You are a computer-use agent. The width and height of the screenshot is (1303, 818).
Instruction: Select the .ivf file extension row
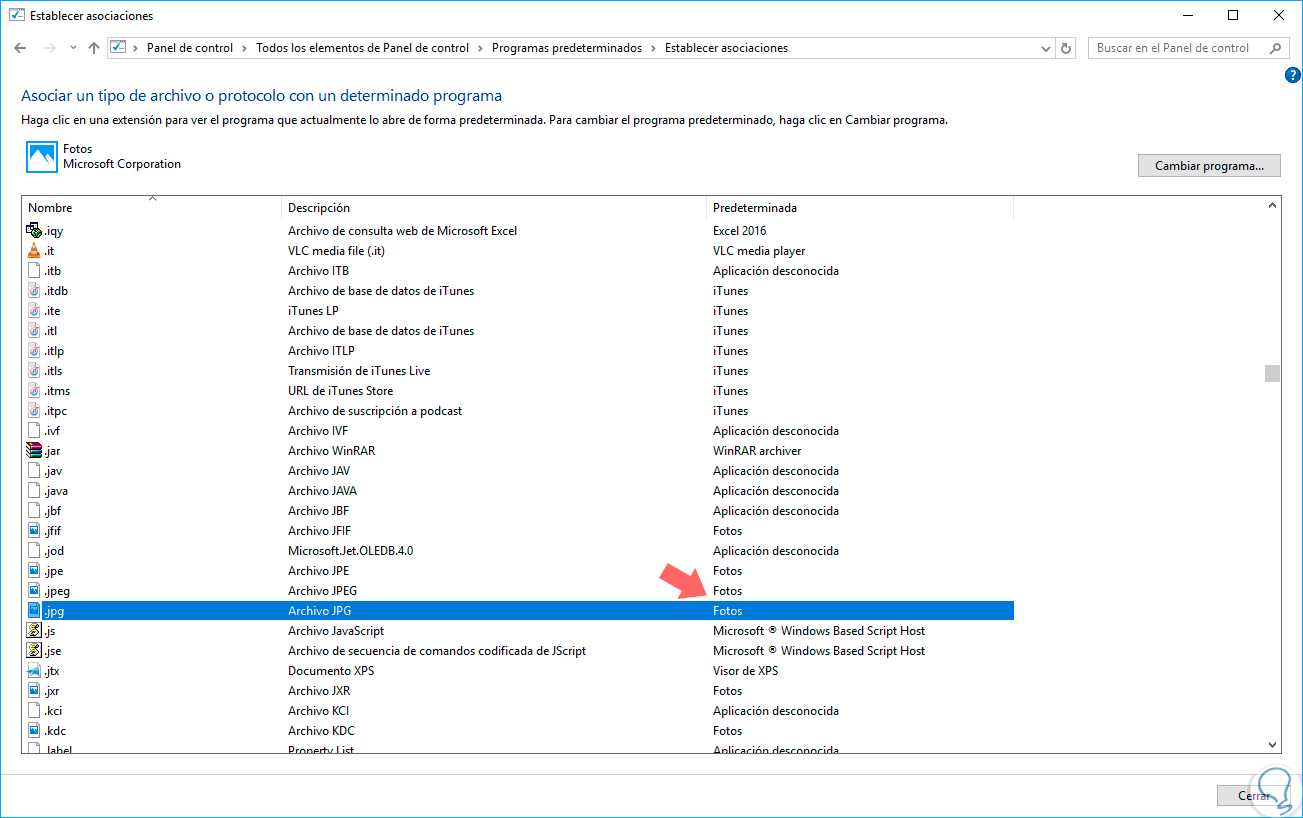click(518, 430)
